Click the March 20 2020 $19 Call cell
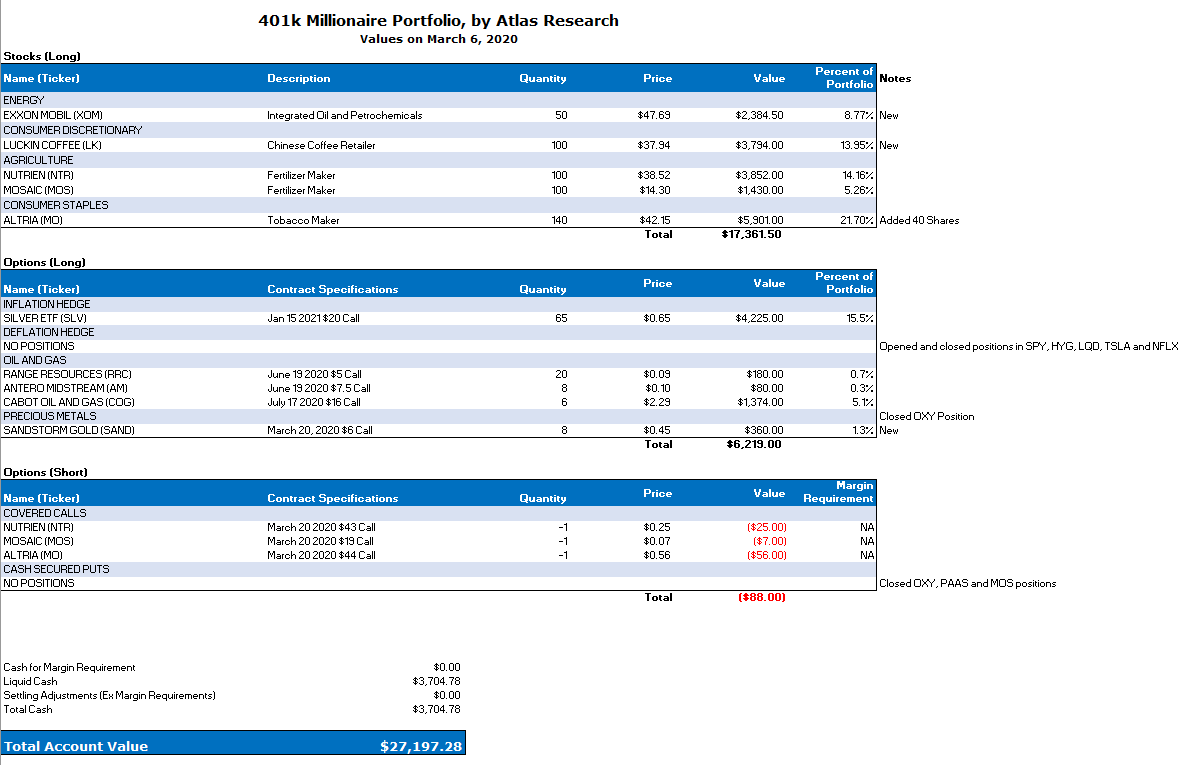Image resolution: width=1195 pixels, height=765 pixels. click(x=321, y=541)
